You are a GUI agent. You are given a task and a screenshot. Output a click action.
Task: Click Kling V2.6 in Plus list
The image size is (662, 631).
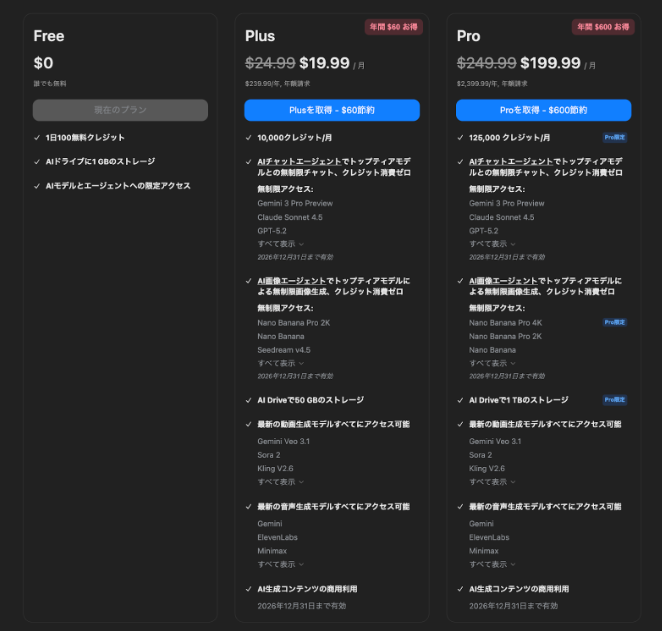point(275,469)
